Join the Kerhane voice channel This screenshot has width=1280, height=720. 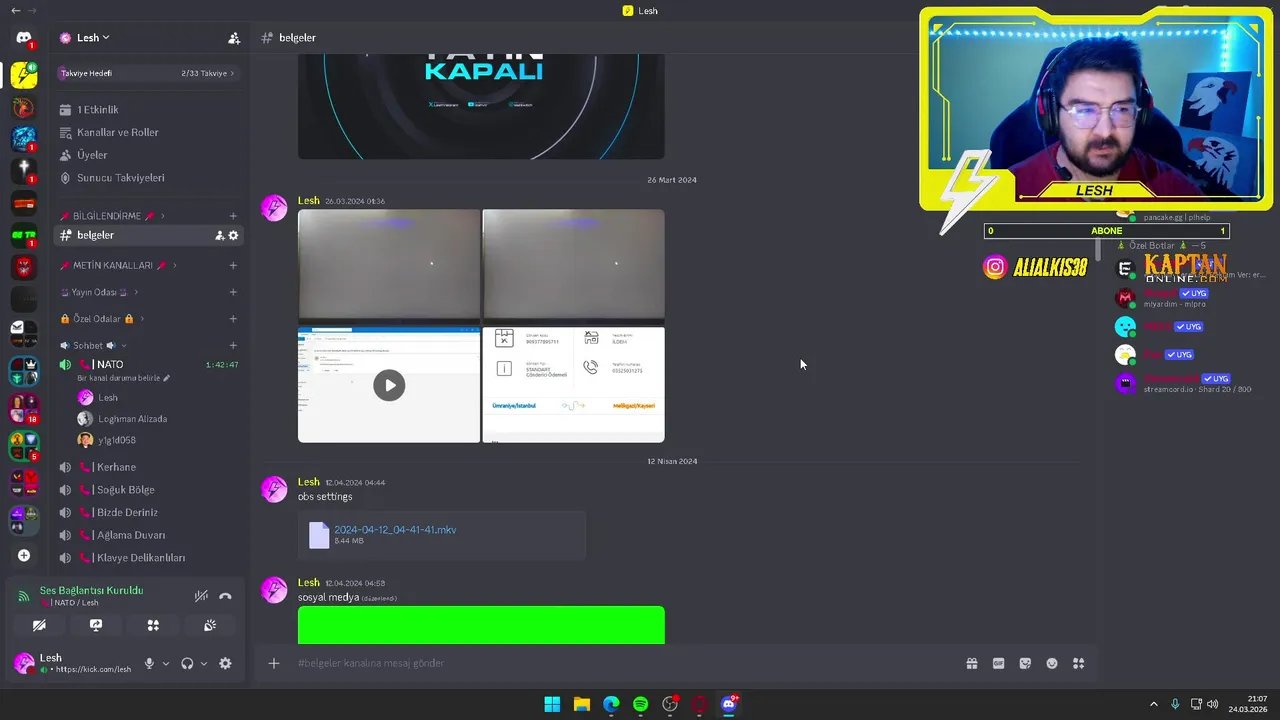[x=148, y=467]
